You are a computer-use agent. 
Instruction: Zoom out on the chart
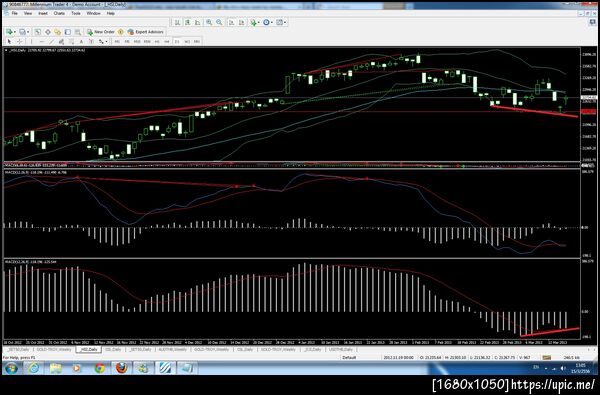click(219, 23)
